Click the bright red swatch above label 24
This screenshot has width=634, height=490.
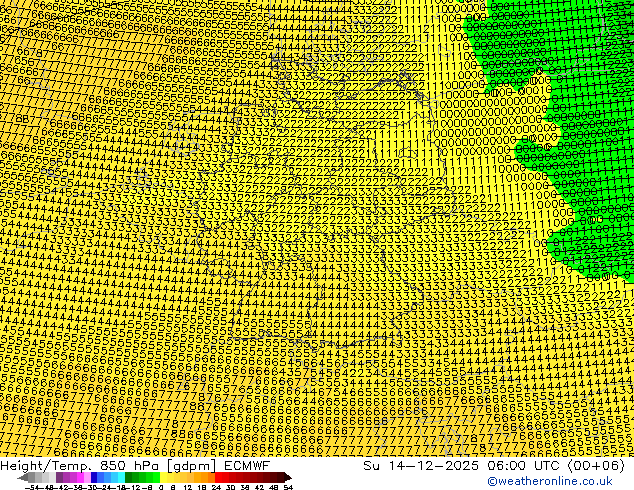click(x=218, y=477)
